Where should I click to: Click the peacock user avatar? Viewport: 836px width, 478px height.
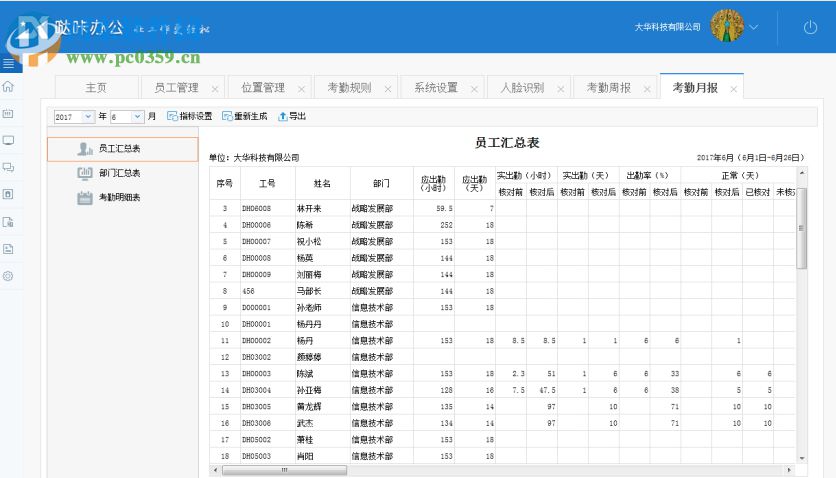click(727, 26)
